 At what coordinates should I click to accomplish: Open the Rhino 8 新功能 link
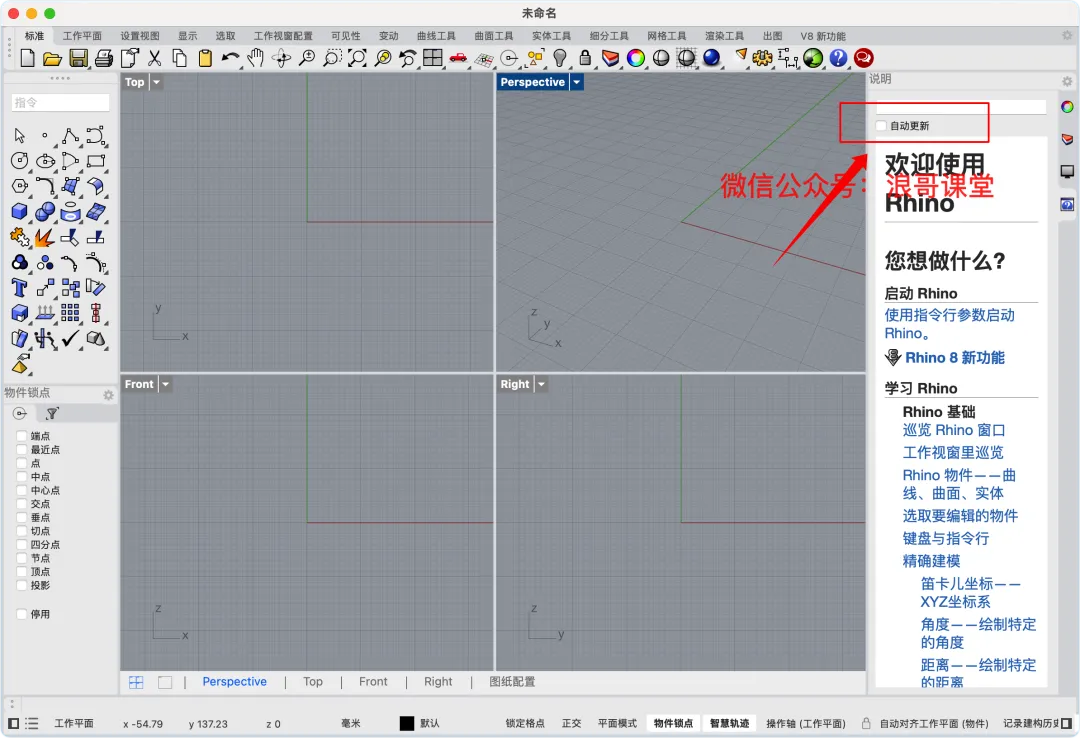[955, 358]
